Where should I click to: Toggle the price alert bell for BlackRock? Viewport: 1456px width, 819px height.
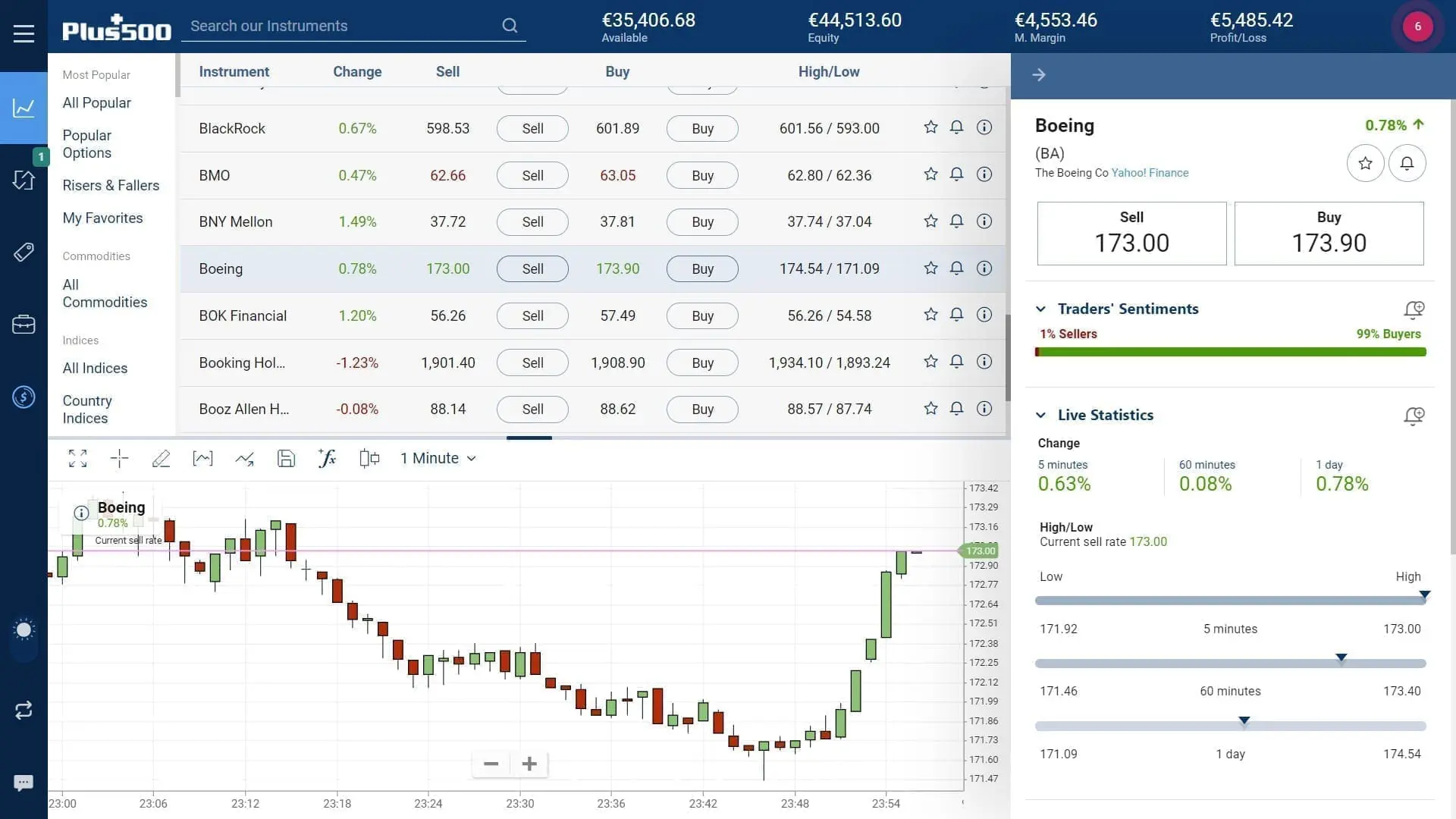[x=956, y=127]
